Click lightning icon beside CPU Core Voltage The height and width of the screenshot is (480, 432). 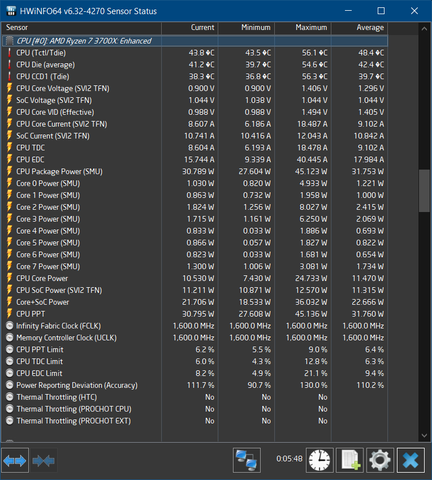(x=10, y=88)
